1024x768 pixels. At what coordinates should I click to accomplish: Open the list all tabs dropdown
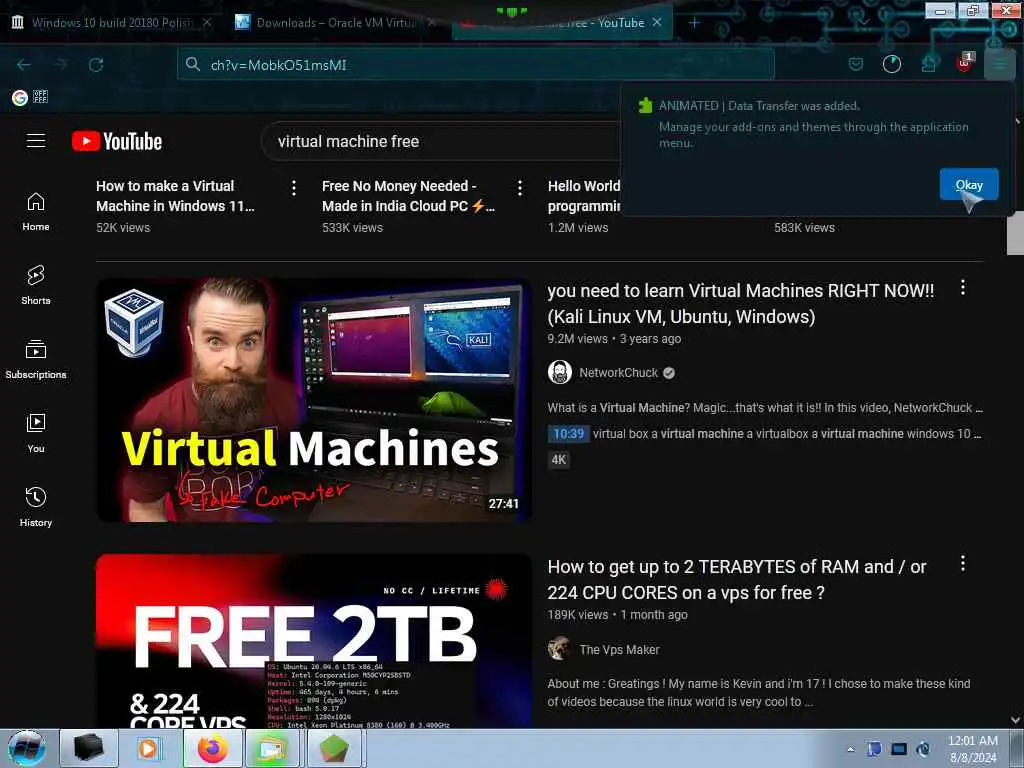click(863, 23)
